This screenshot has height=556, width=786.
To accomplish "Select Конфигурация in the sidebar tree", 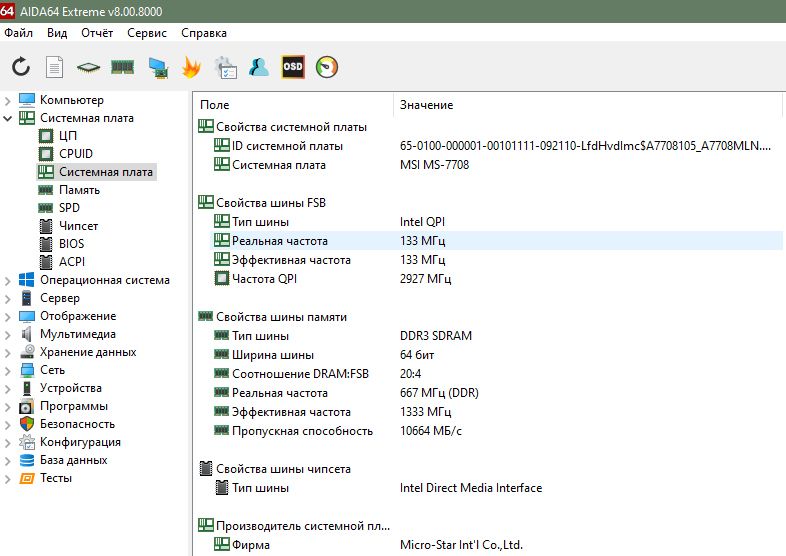I will [x=80, y=442].
